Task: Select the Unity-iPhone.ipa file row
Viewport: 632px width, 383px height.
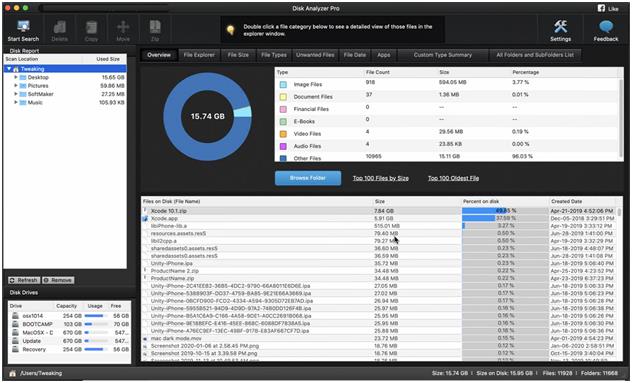Action: pos(379,263)
